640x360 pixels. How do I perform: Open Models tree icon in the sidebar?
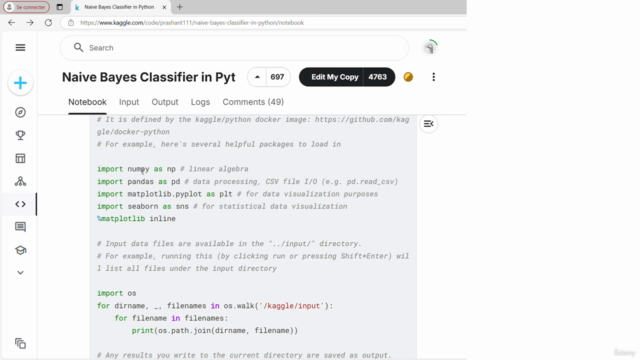pos(20,181)
